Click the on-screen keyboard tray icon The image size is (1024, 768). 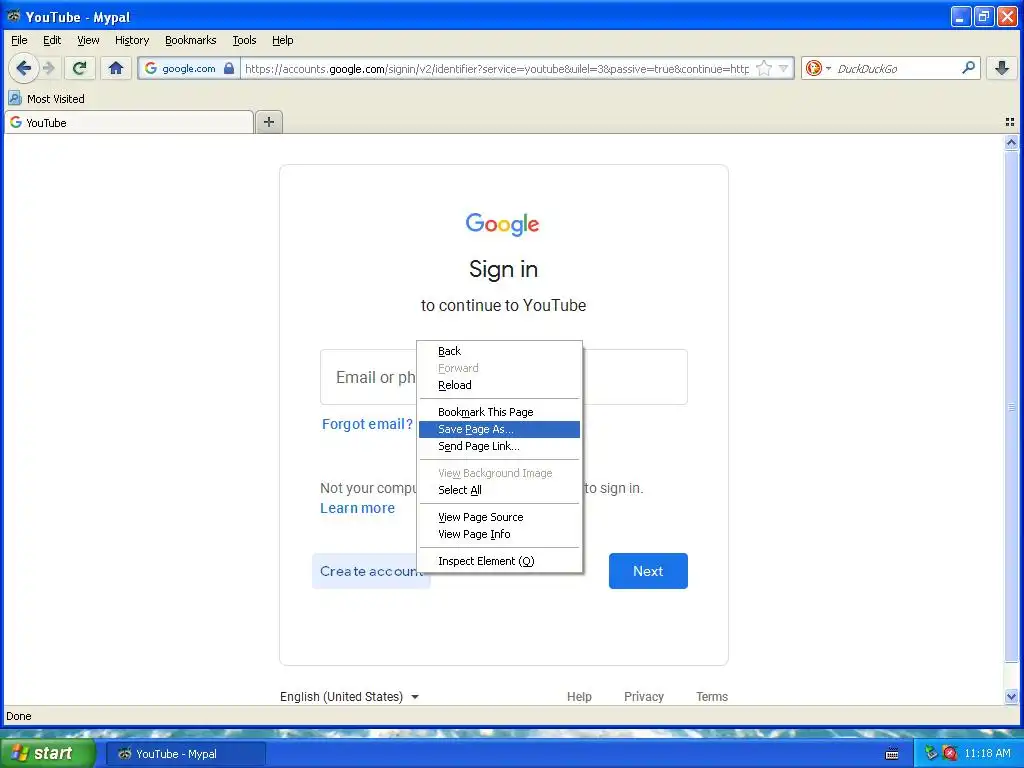point(891,754)
